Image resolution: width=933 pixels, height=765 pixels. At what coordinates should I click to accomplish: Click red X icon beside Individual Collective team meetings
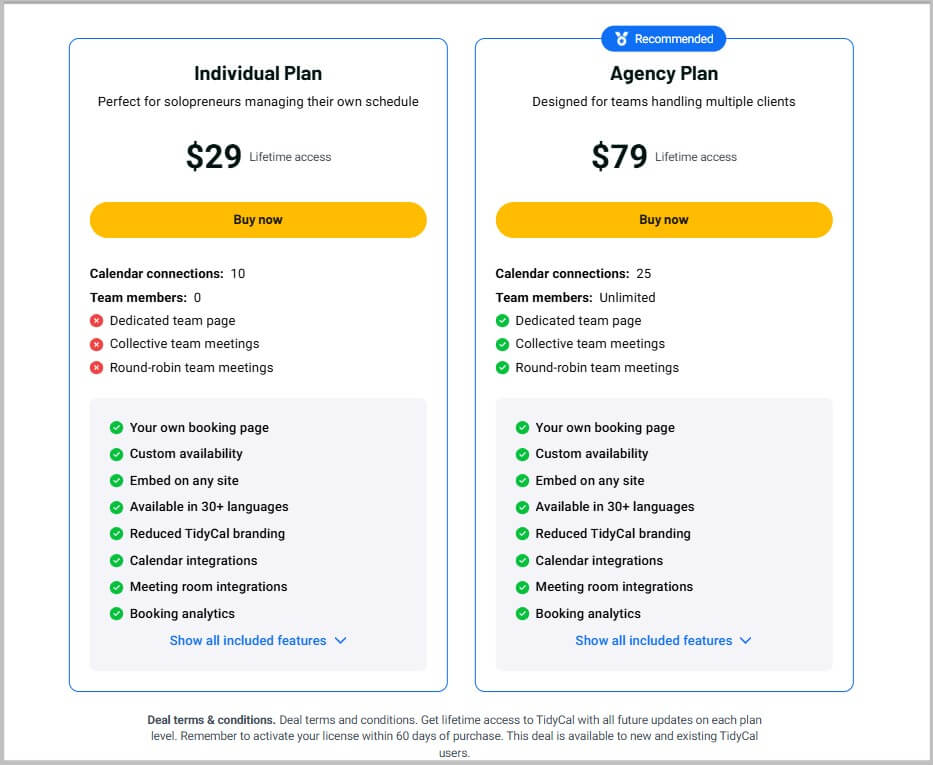pyautogui.click(x=97, y=344)
